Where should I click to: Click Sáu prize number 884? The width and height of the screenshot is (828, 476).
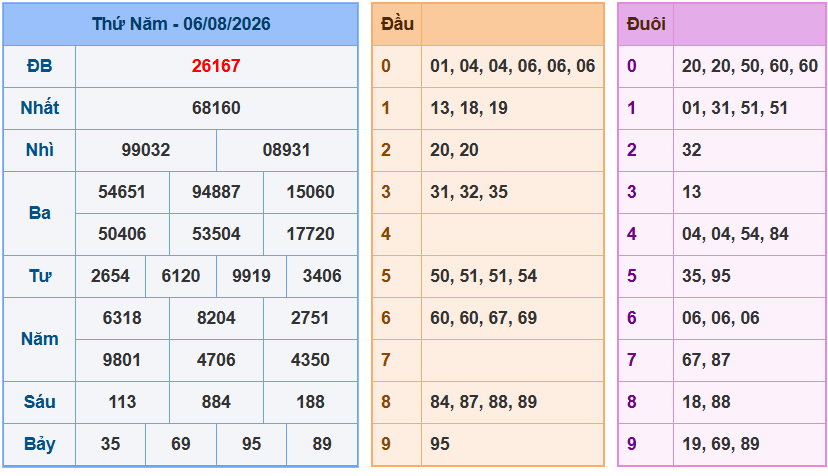[216, 402]
